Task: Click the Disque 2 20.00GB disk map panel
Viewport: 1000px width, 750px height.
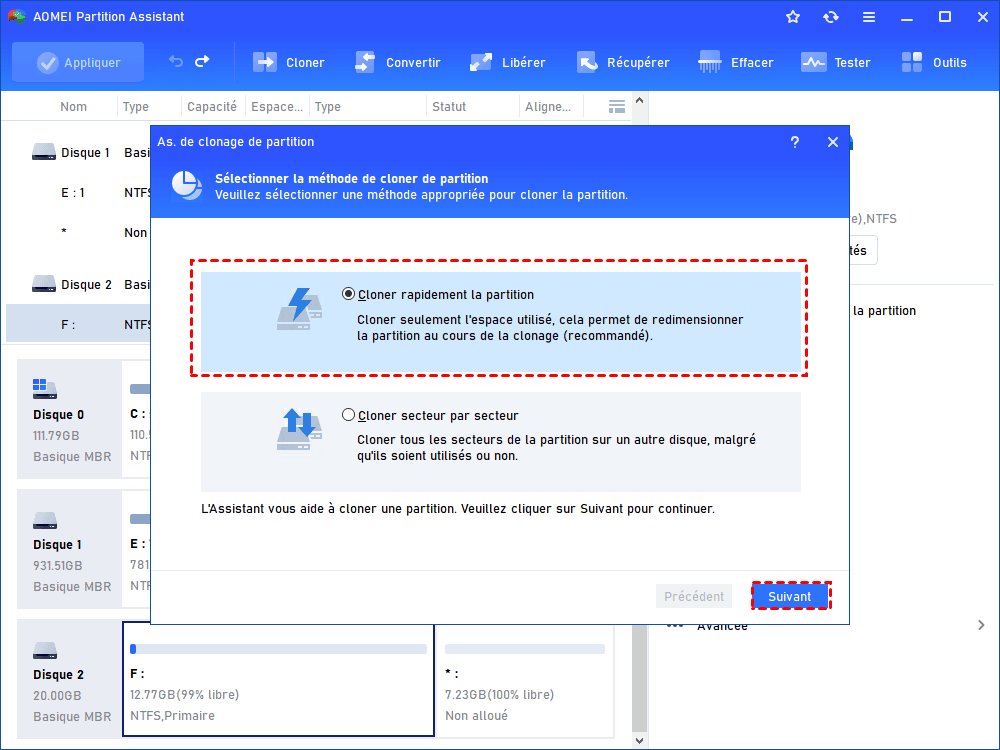Action: (x=70, y=679)
